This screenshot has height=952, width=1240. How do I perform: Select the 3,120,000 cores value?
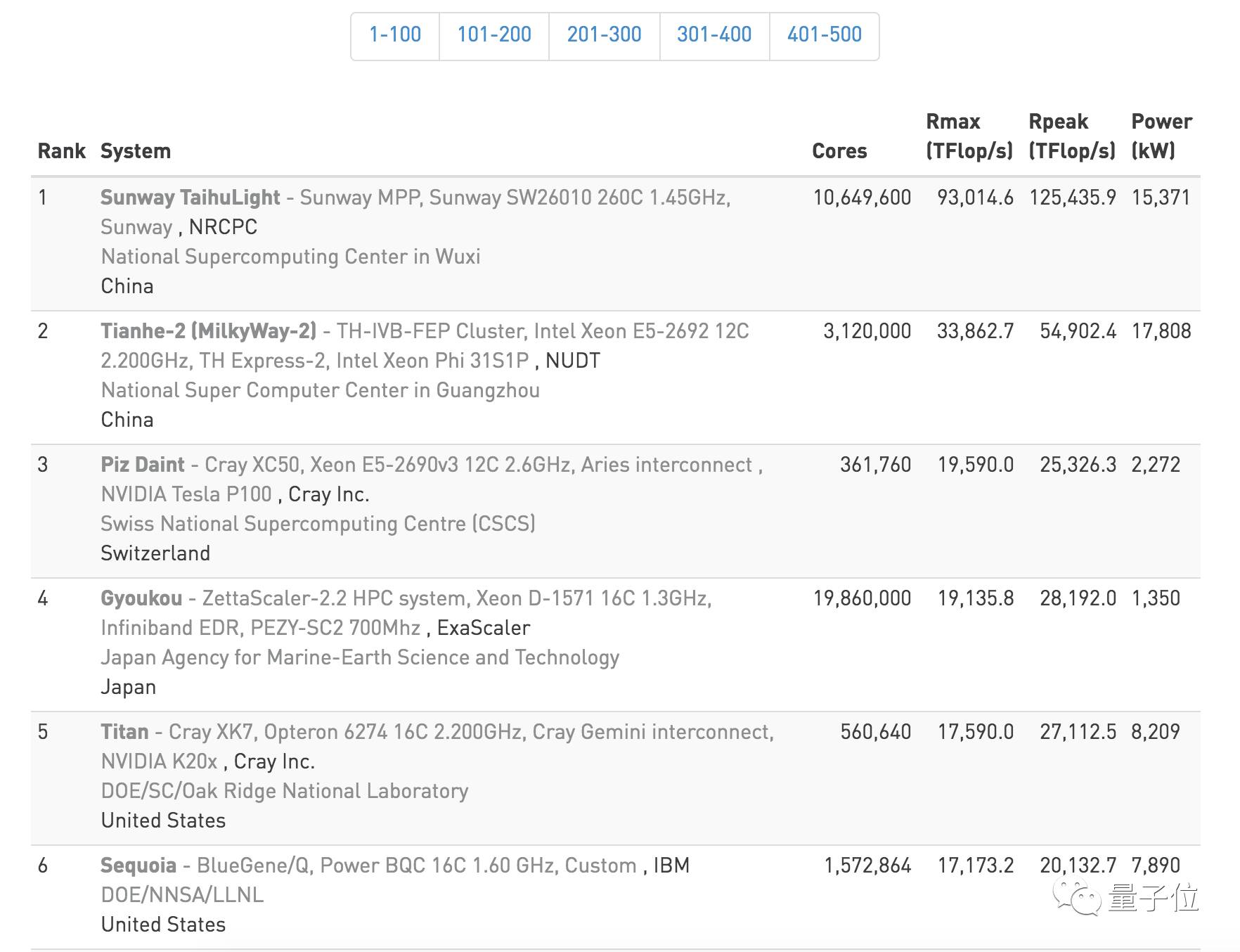867,331
